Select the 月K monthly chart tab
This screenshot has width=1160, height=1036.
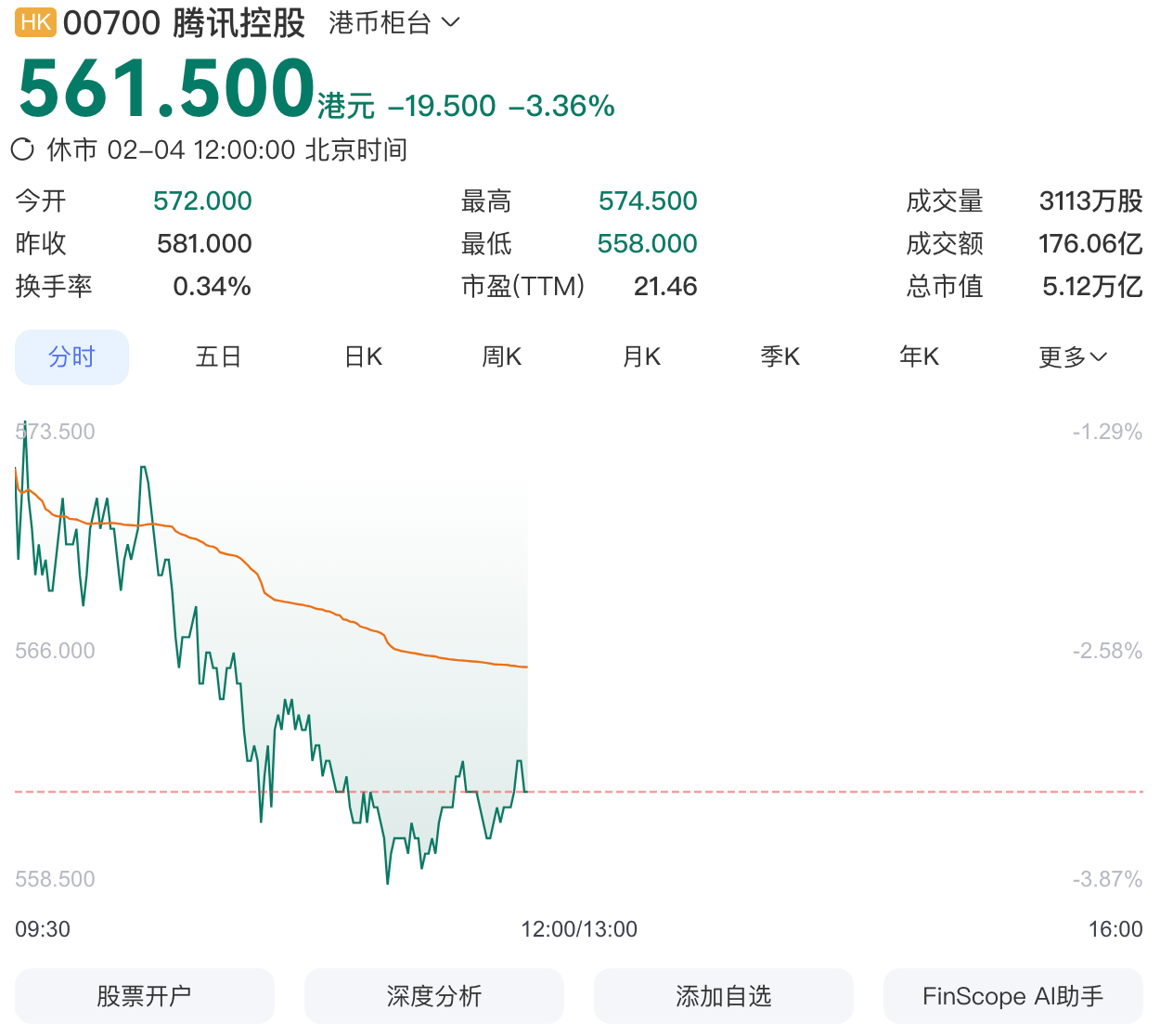[x=641, y=356]
